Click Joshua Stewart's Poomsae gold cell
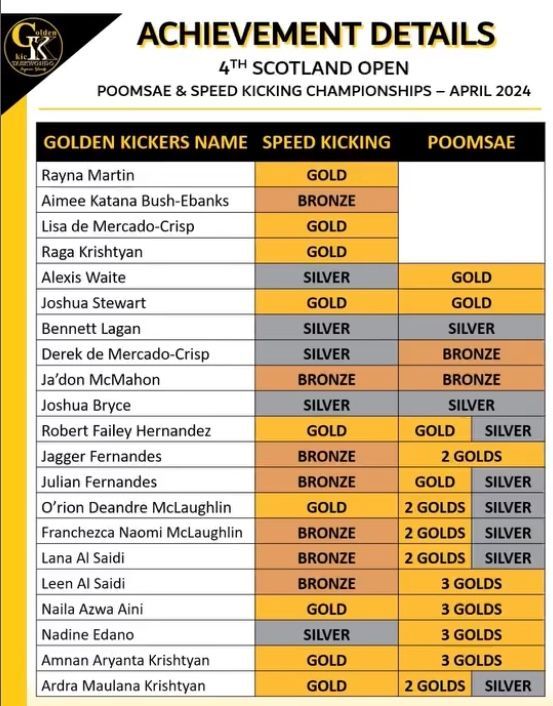Viewport: 553px width, 706px height. [x=471, y=303]
